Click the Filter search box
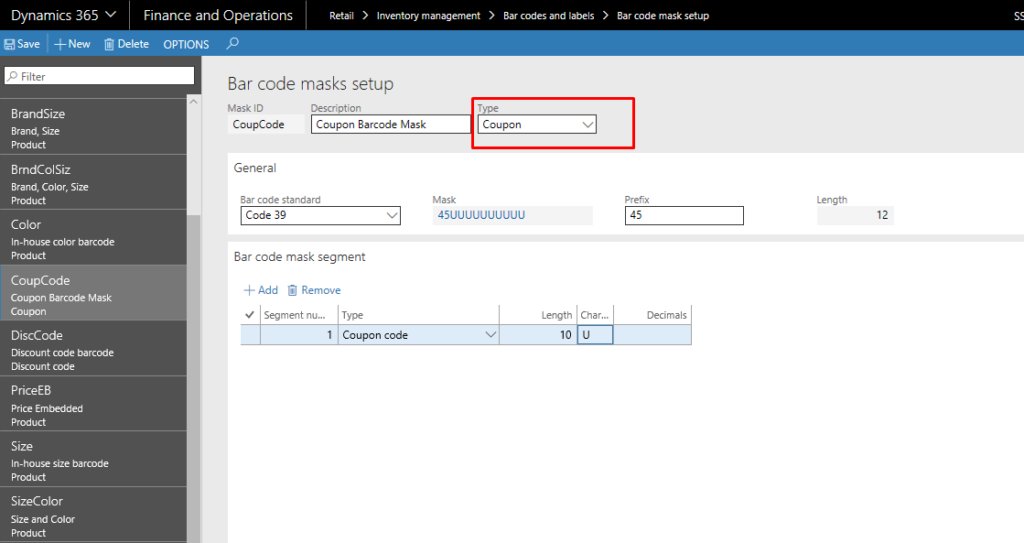The height and width of the screenshot is (543, 1024). pyautogui.click(x=99, y=76)
